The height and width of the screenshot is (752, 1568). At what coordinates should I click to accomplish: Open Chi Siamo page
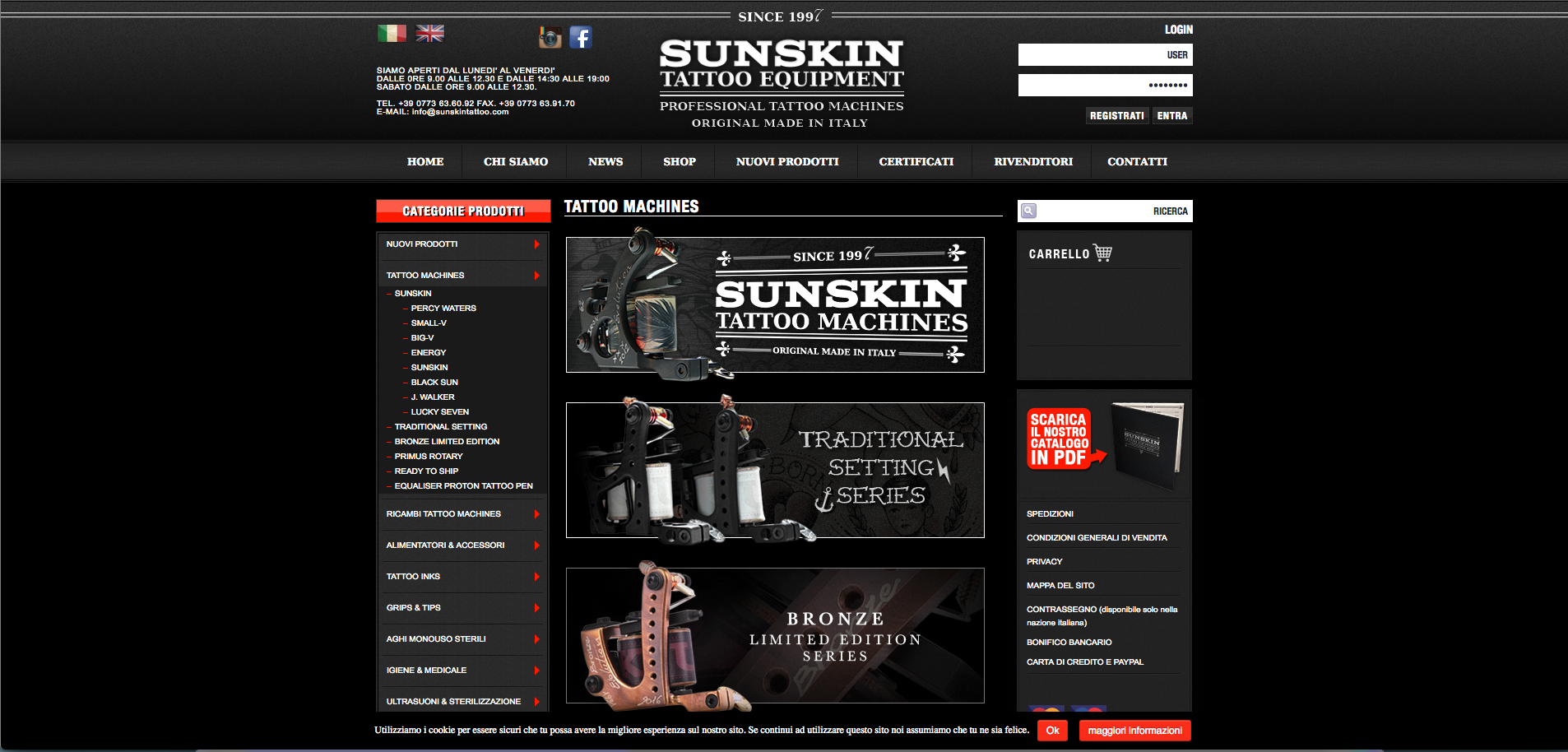tap(516, 161)
